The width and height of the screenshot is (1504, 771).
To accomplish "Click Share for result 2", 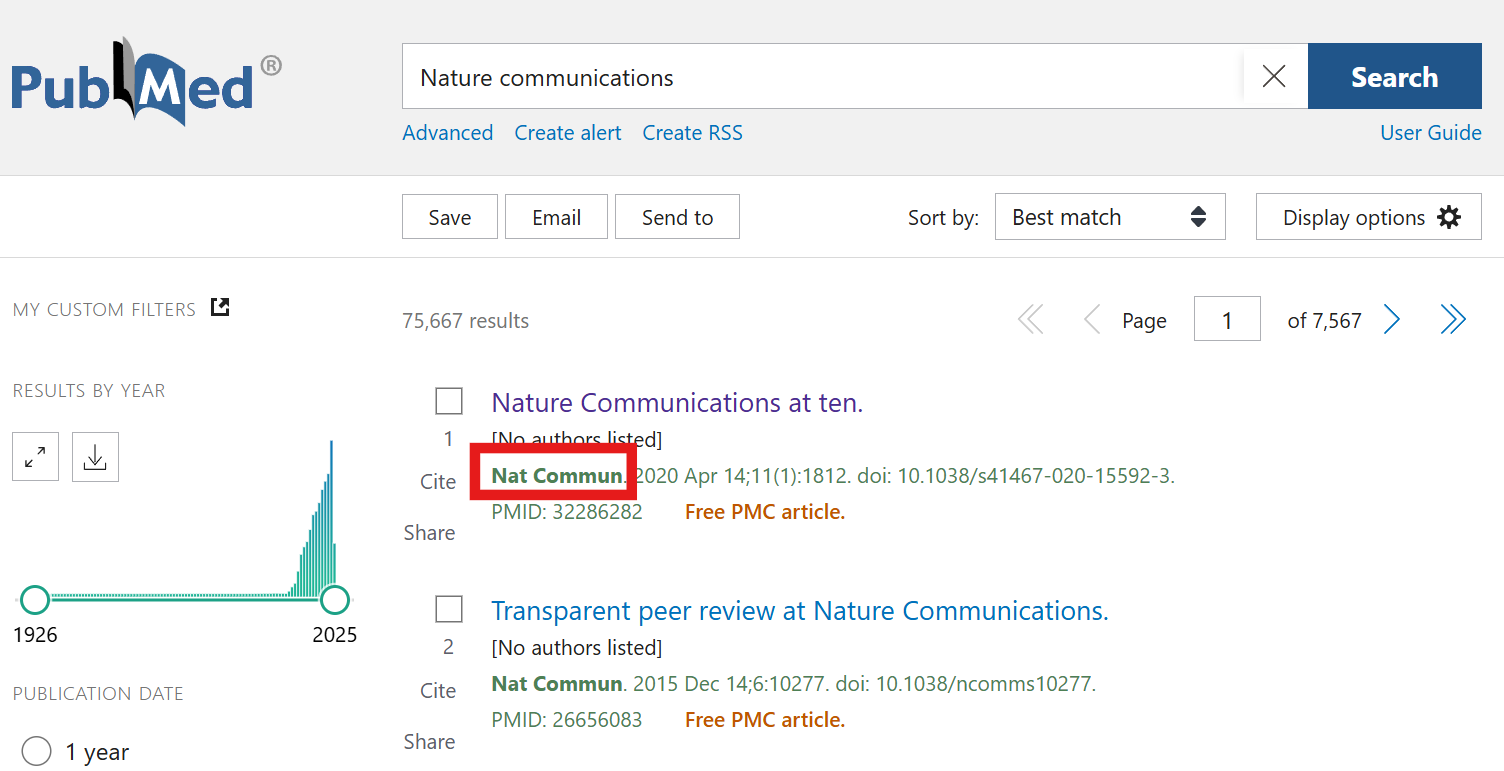I will coord(429,742).
